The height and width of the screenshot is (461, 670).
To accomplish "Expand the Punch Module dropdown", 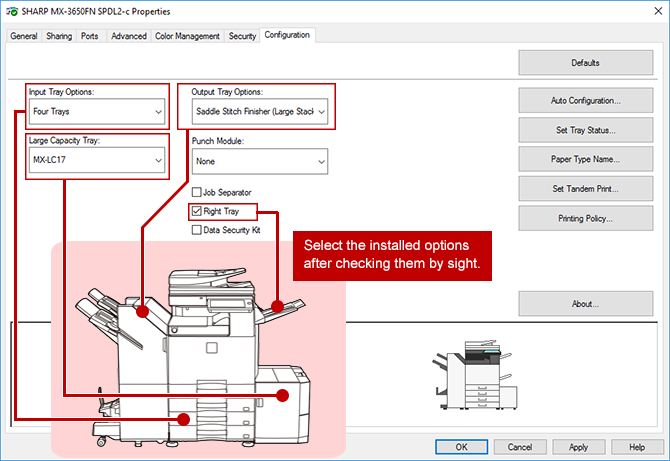I will coord(260,161).
